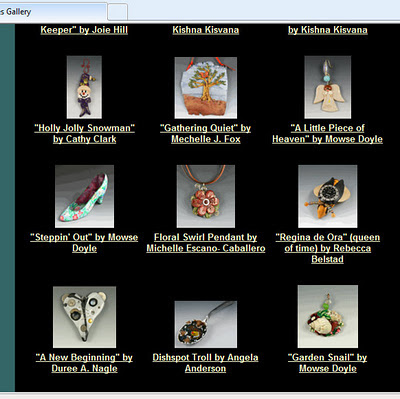Viewport: 400px width, 399px height.
Task: Open the "Keeper" by Joie Hill link
Action: 84,30
